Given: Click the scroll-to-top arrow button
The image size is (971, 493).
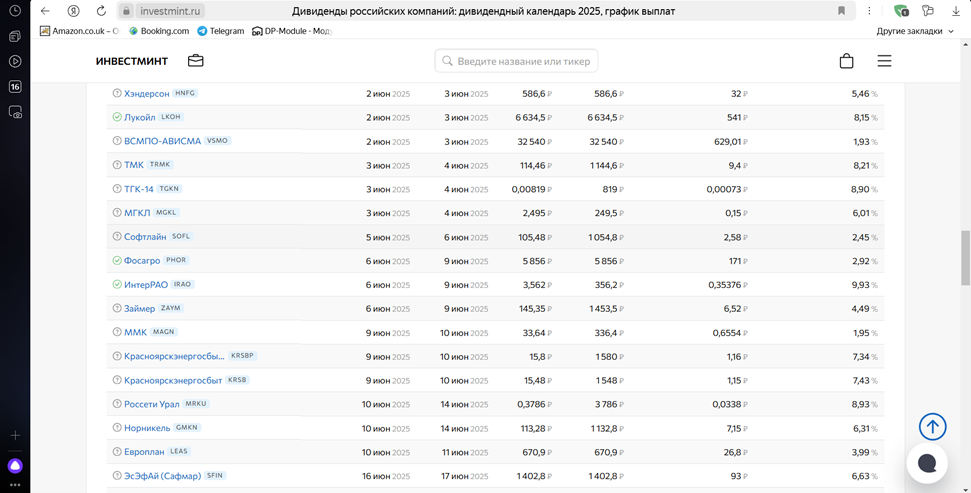Looking at the screenshot, I should 932,427.
